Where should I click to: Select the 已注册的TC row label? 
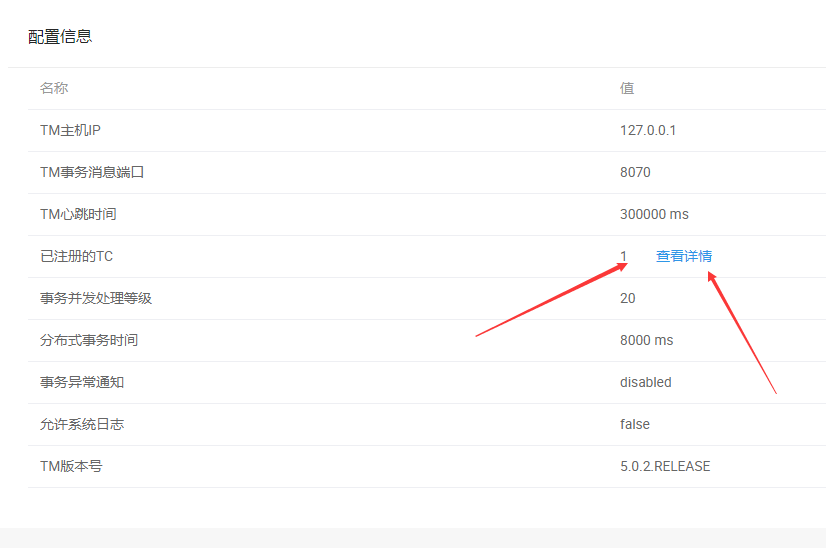(76, 256)
